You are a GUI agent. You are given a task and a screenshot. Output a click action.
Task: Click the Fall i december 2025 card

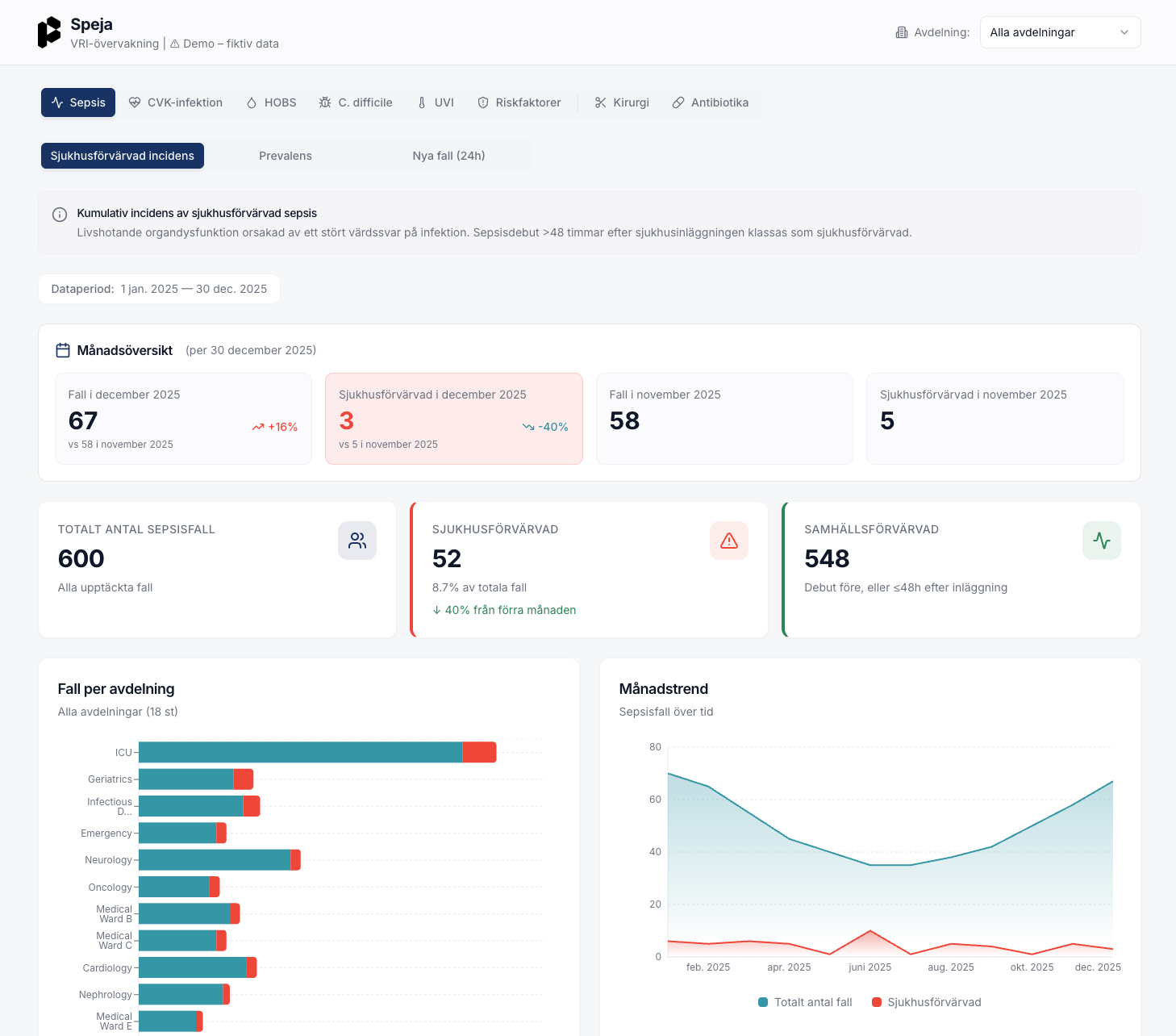click(x=183, y=419)
